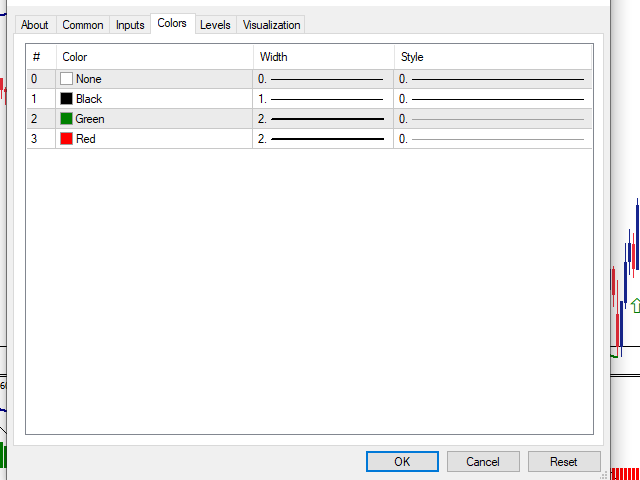
Task: Click the OK button
Action: [402, 461]
